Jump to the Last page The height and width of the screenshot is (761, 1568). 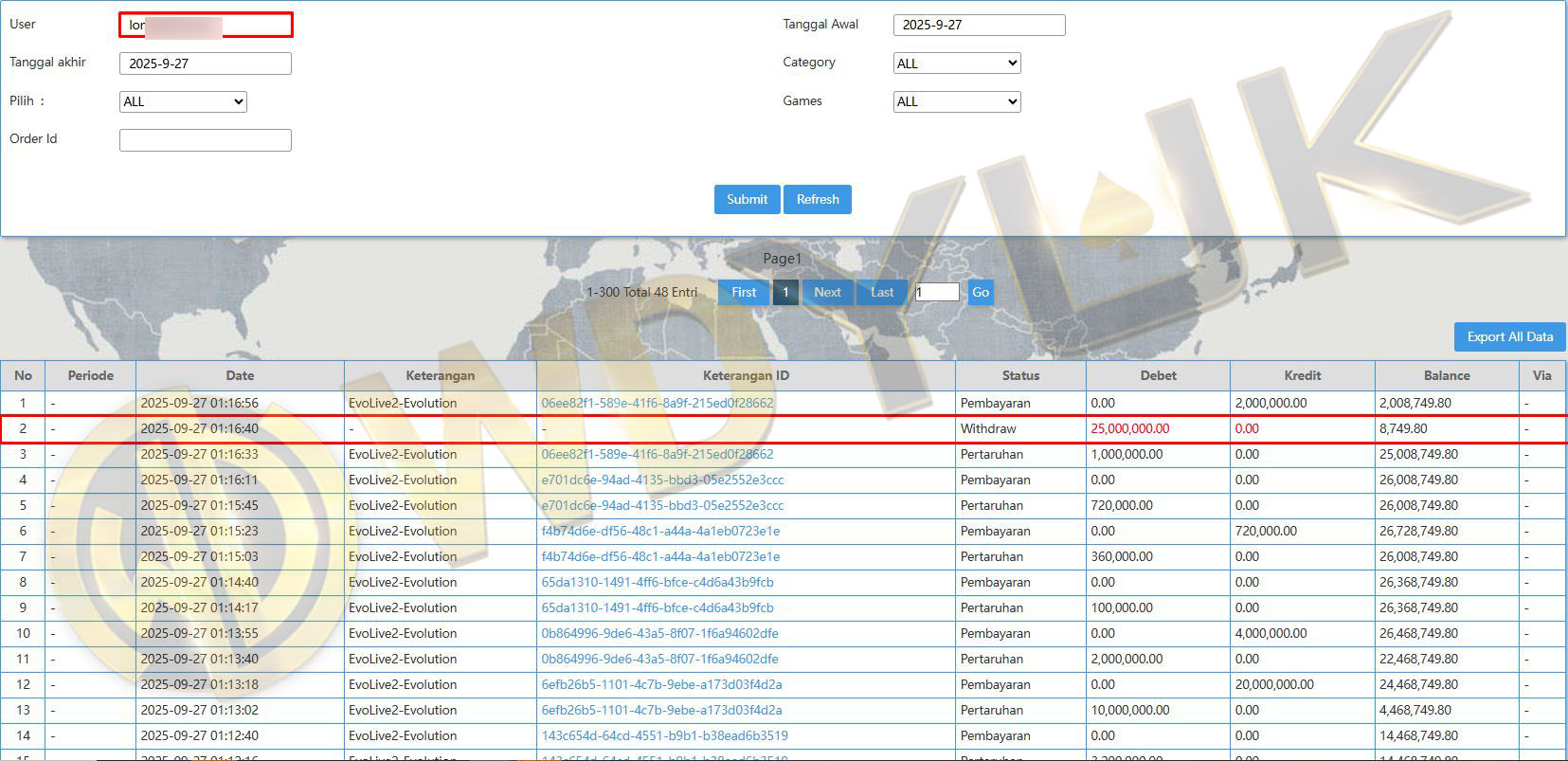[x=881, y=292]
